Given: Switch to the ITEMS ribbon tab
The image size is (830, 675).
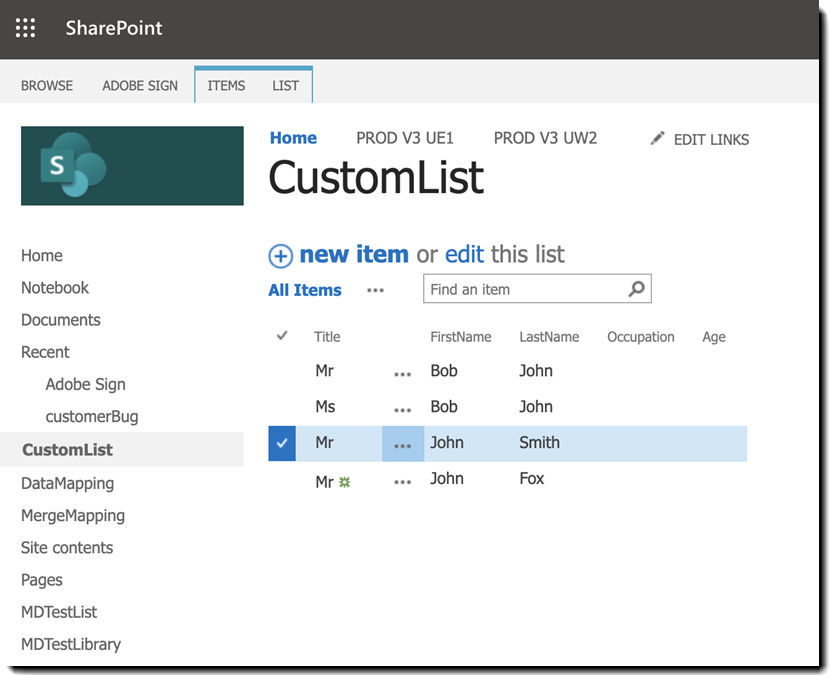Looking at the screenshot, I should coord(226,85).
